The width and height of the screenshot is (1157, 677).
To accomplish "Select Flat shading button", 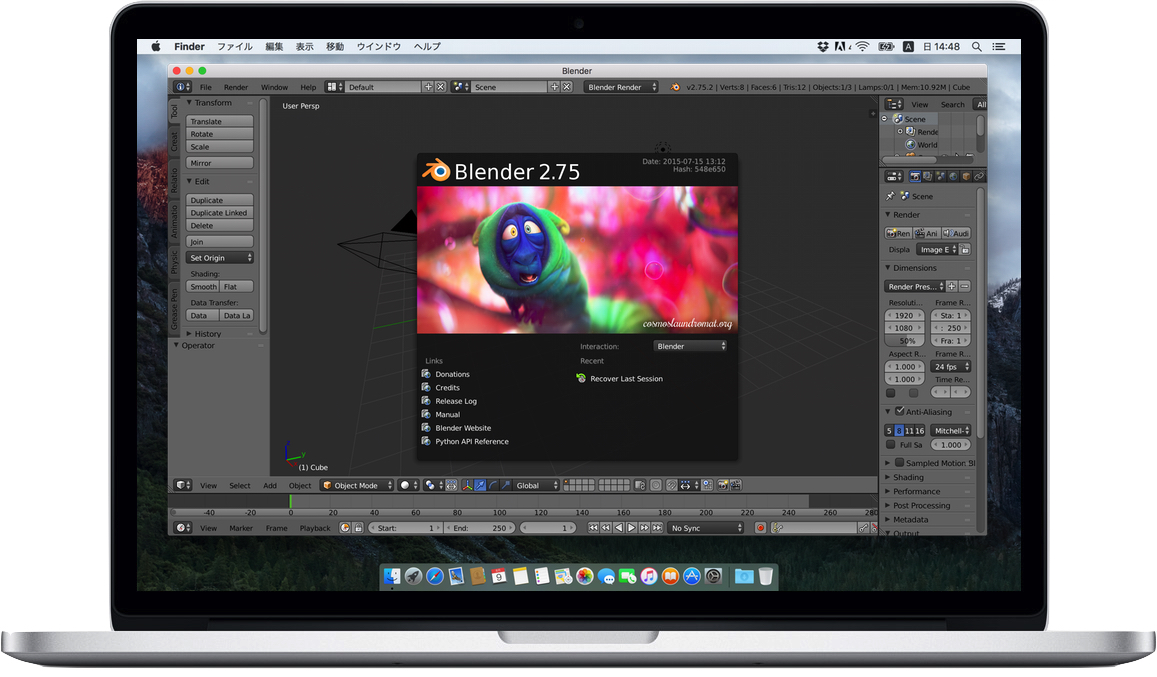I will click(x=236, y=286).
